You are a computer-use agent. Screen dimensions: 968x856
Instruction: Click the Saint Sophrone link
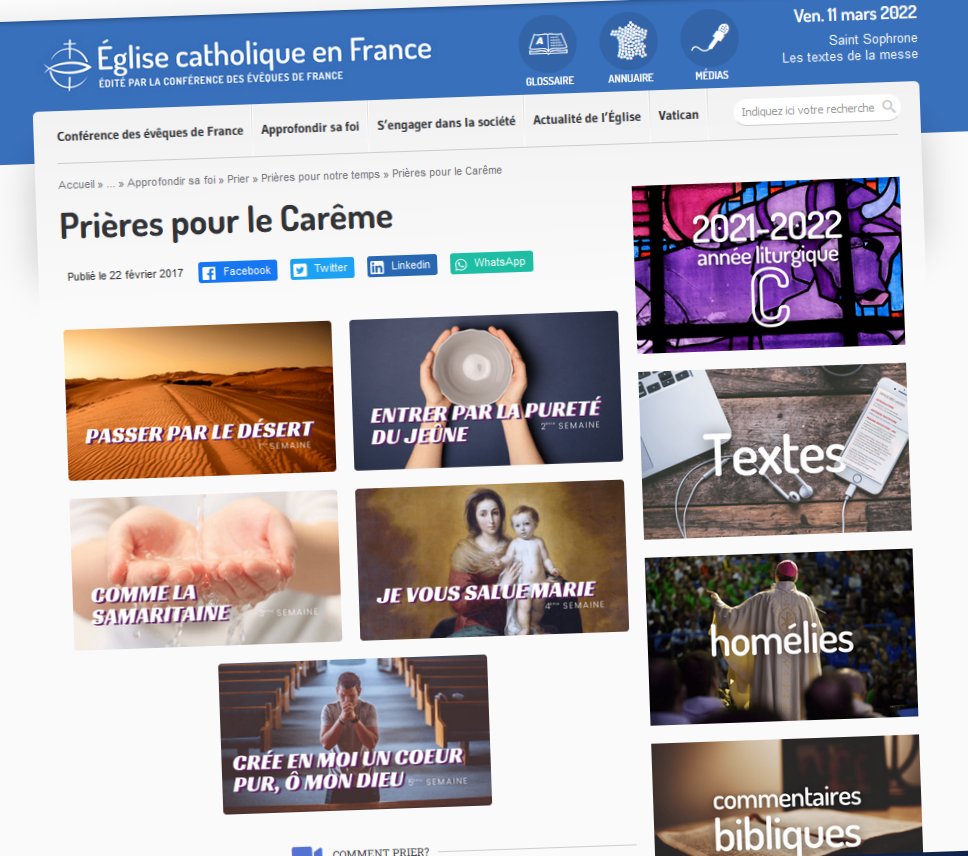(873, 39)
